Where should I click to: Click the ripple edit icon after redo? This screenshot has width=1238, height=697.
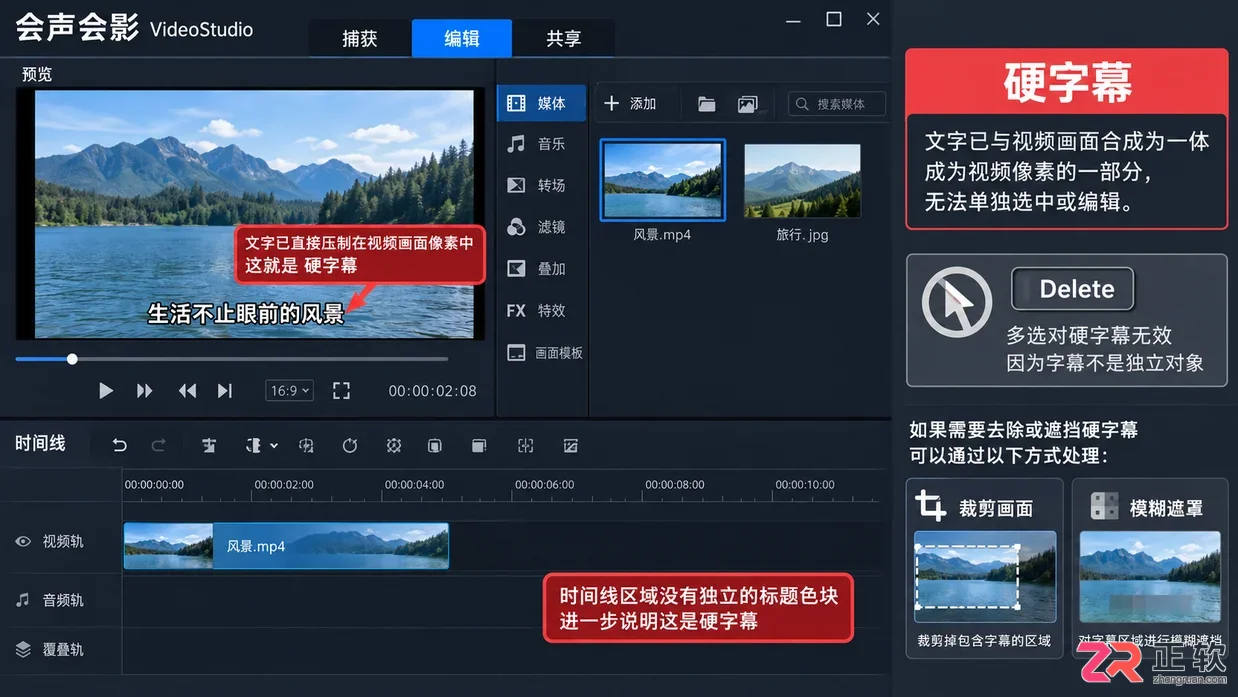click(209, 446)
